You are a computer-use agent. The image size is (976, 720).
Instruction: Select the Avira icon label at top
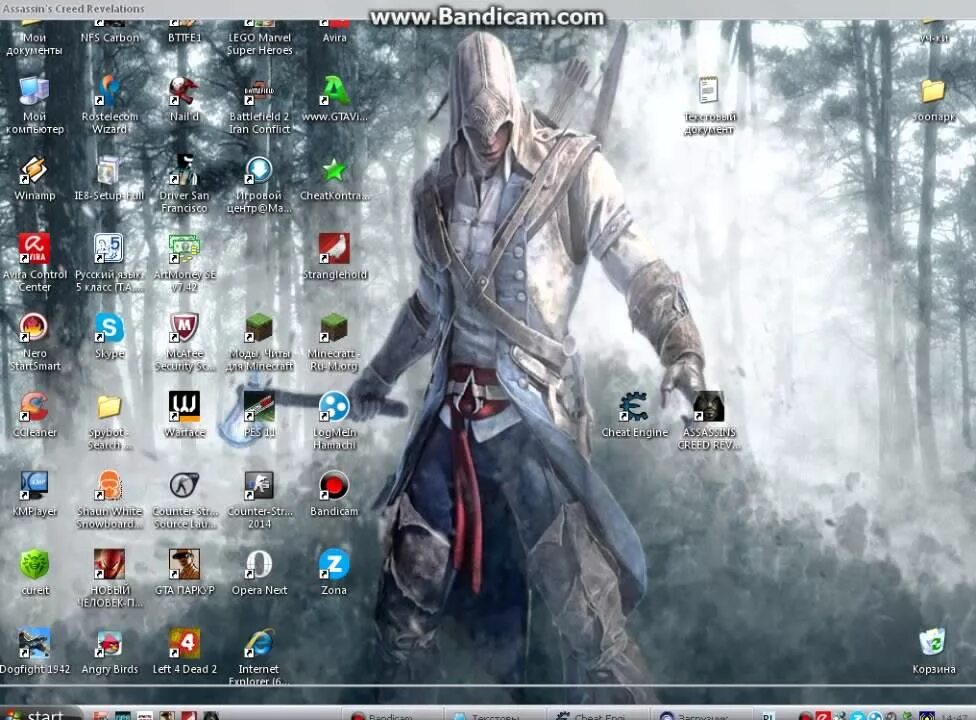334,37
